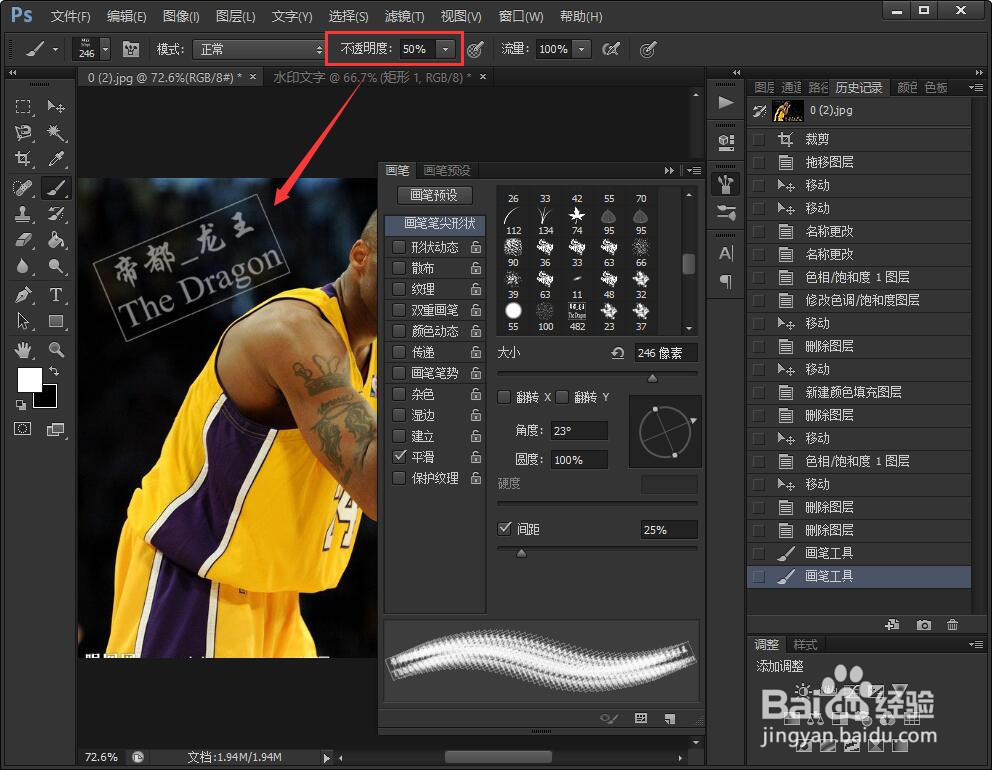Select the 裁剪 history state
This screenshot has height=770, width=992.
(859, 139)
